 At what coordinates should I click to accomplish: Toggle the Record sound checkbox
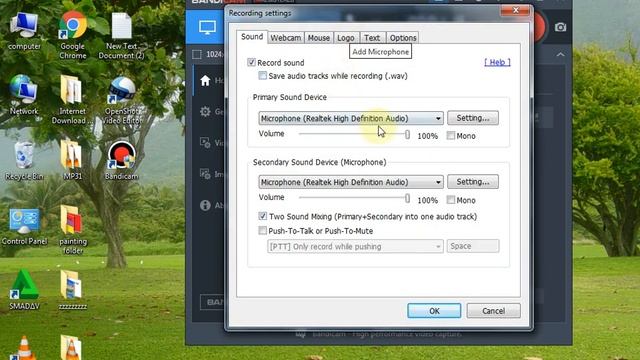[251, 62]
